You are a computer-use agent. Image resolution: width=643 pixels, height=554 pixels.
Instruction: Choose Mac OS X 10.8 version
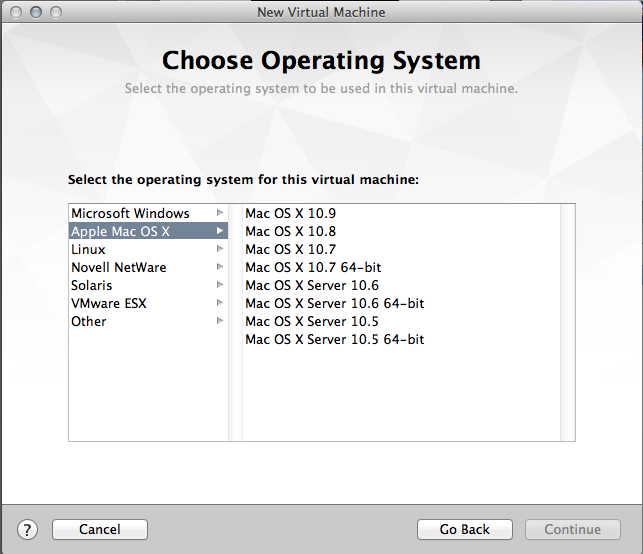[x=401, y=231]
